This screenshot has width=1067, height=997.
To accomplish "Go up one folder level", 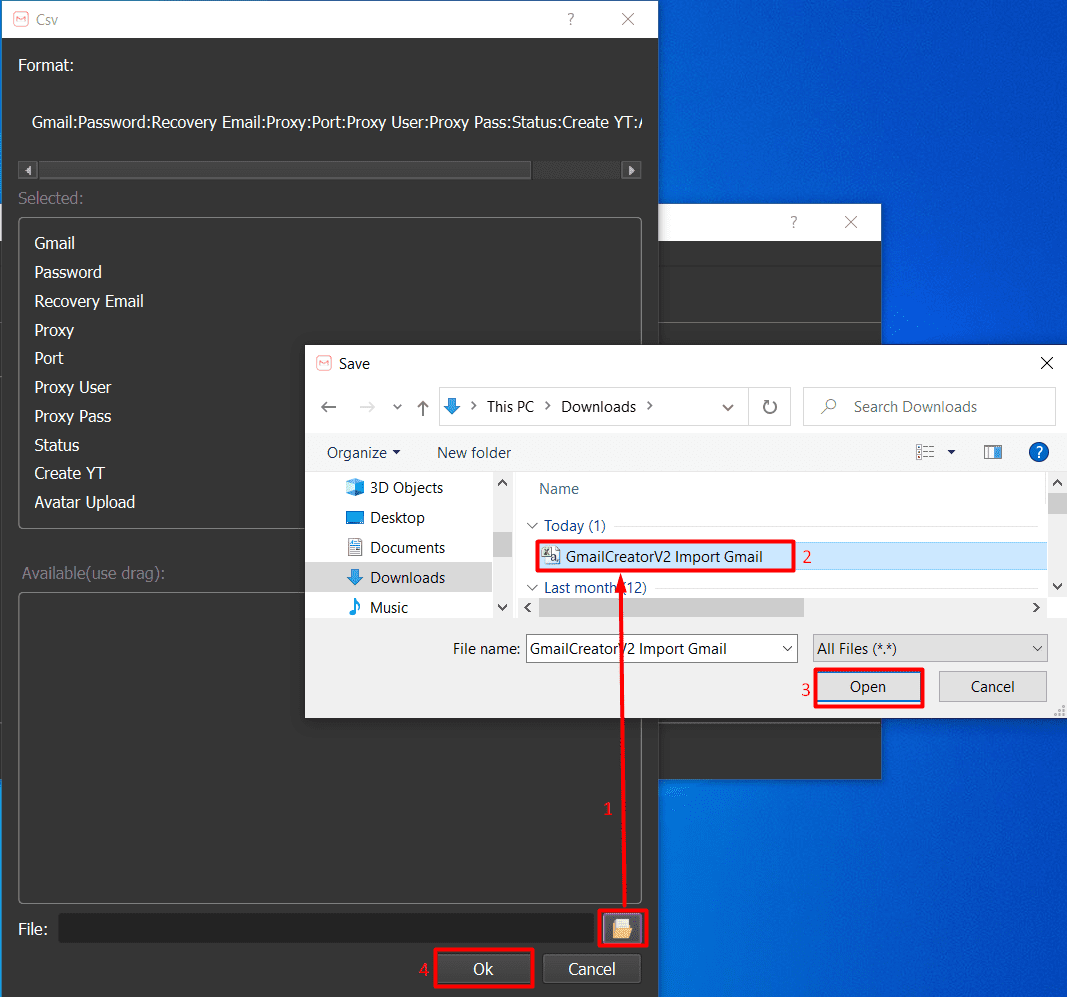I will click(x=423, y=407).
